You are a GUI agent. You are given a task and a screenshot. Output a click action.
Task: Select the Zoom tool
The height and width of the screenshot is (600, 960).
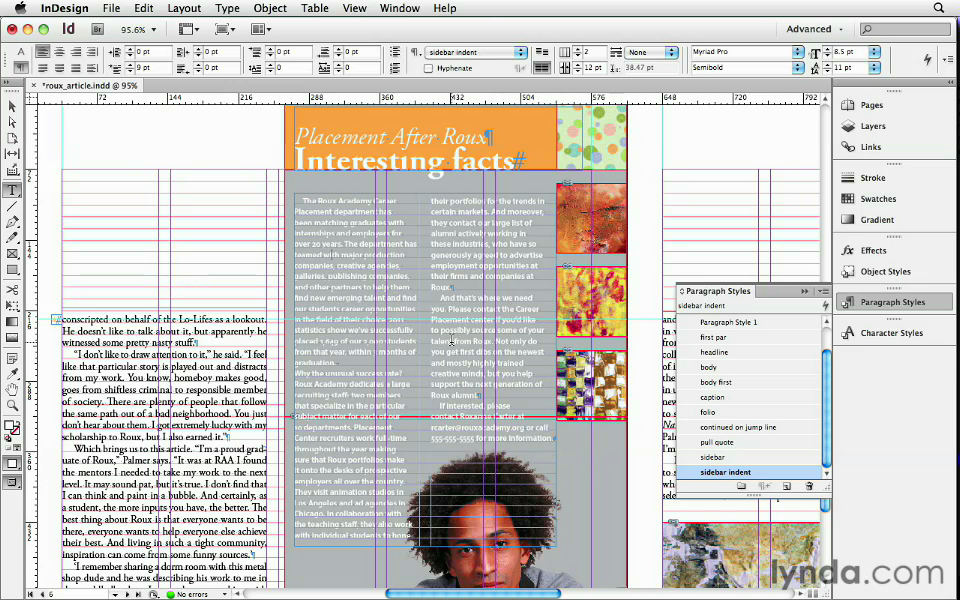(12, 405)
